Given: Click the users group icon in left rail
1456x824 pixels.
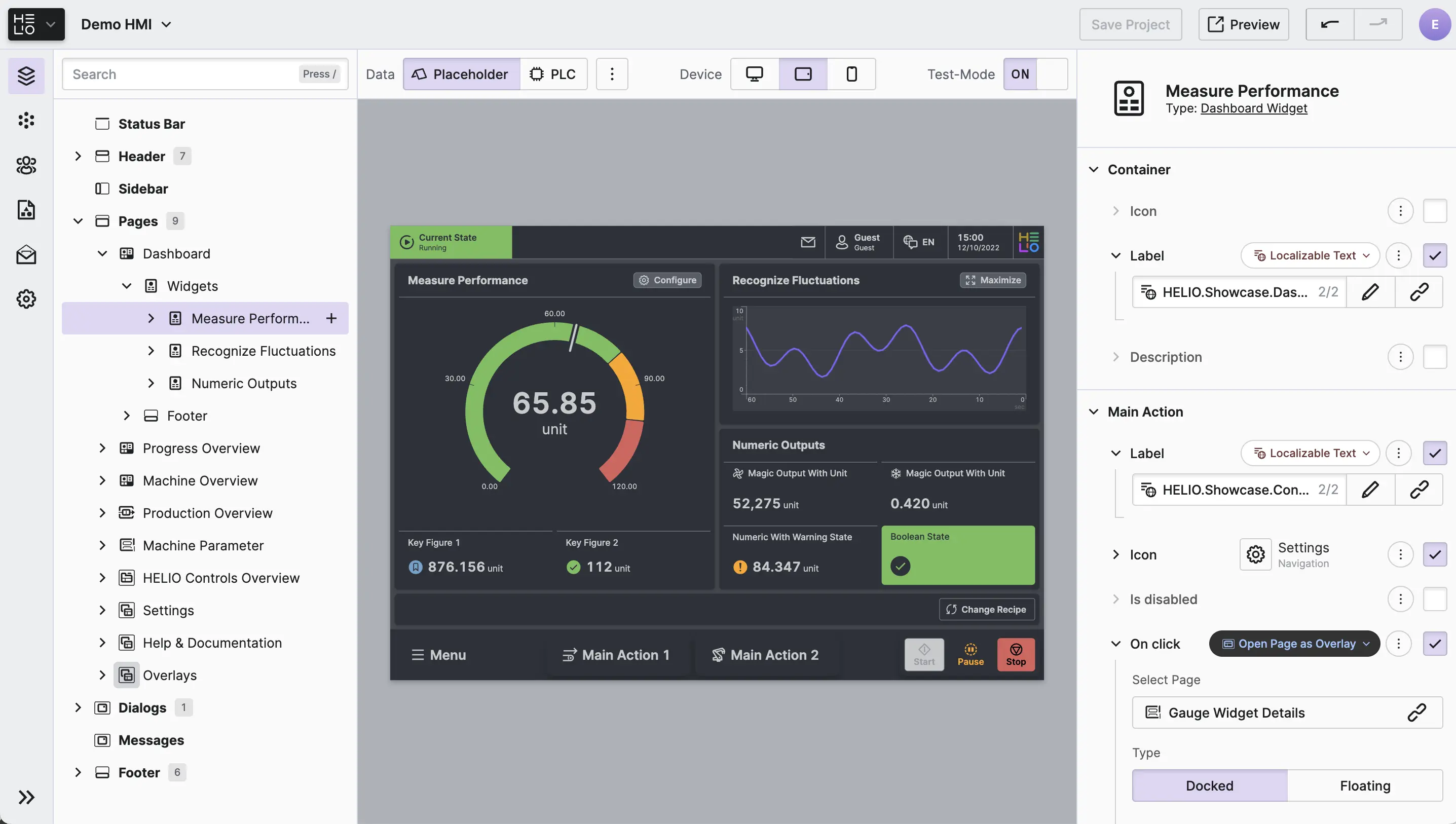Looking at the screenshot, I should pyautogui.click(x=26, y=165).
